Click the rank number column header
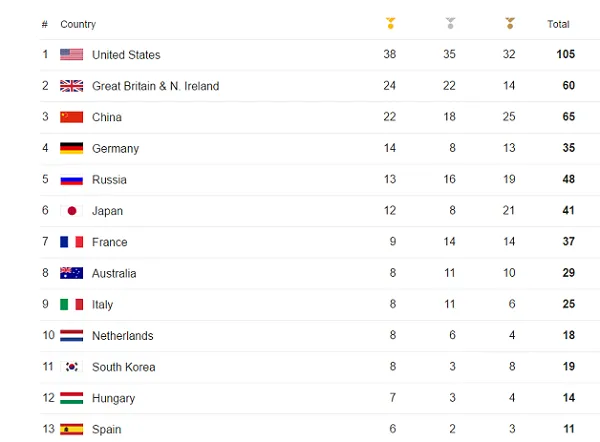This screenshot has height=442, width=600. point(45,24)
